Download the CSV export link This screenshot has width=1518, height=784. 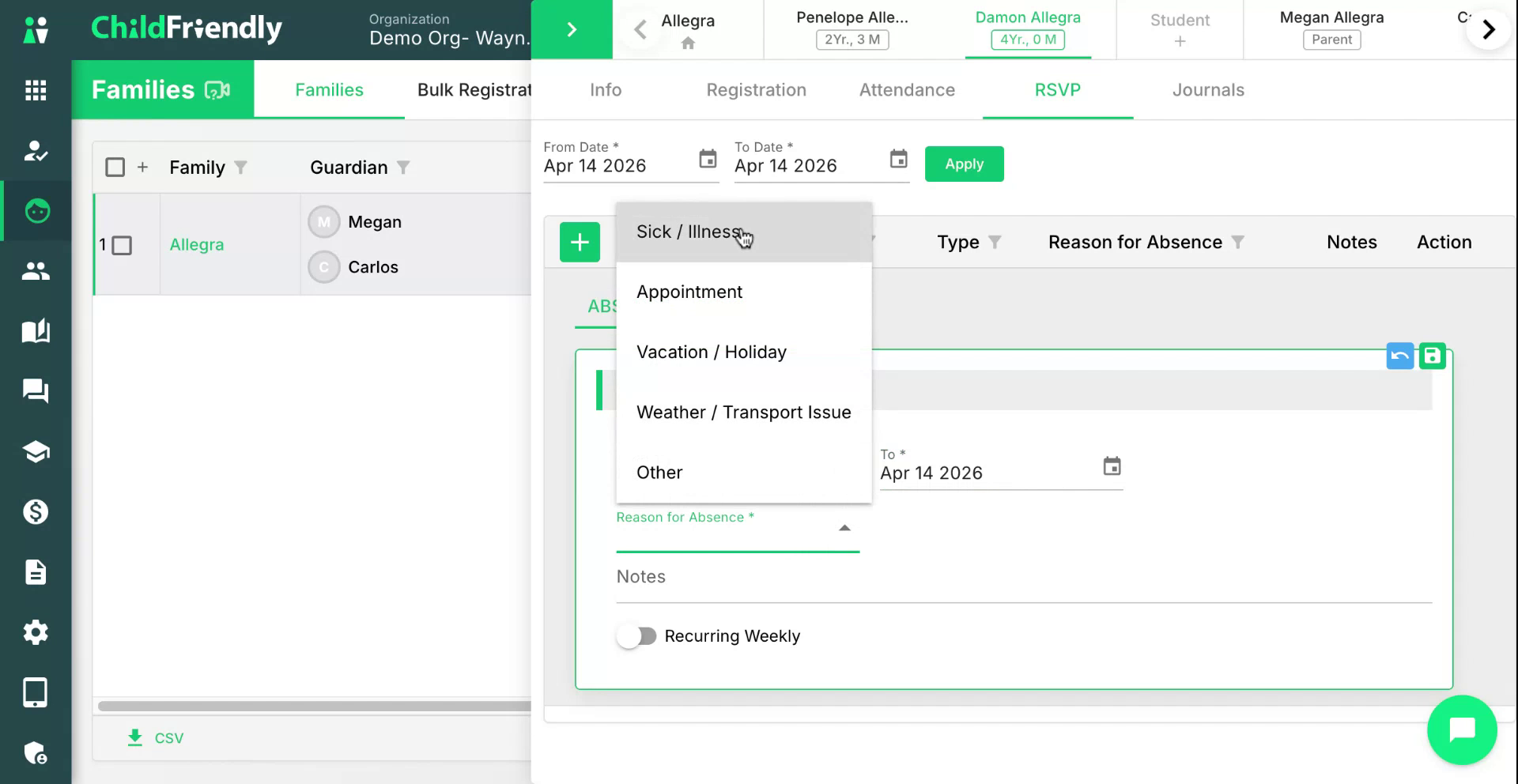coord(156,738)
